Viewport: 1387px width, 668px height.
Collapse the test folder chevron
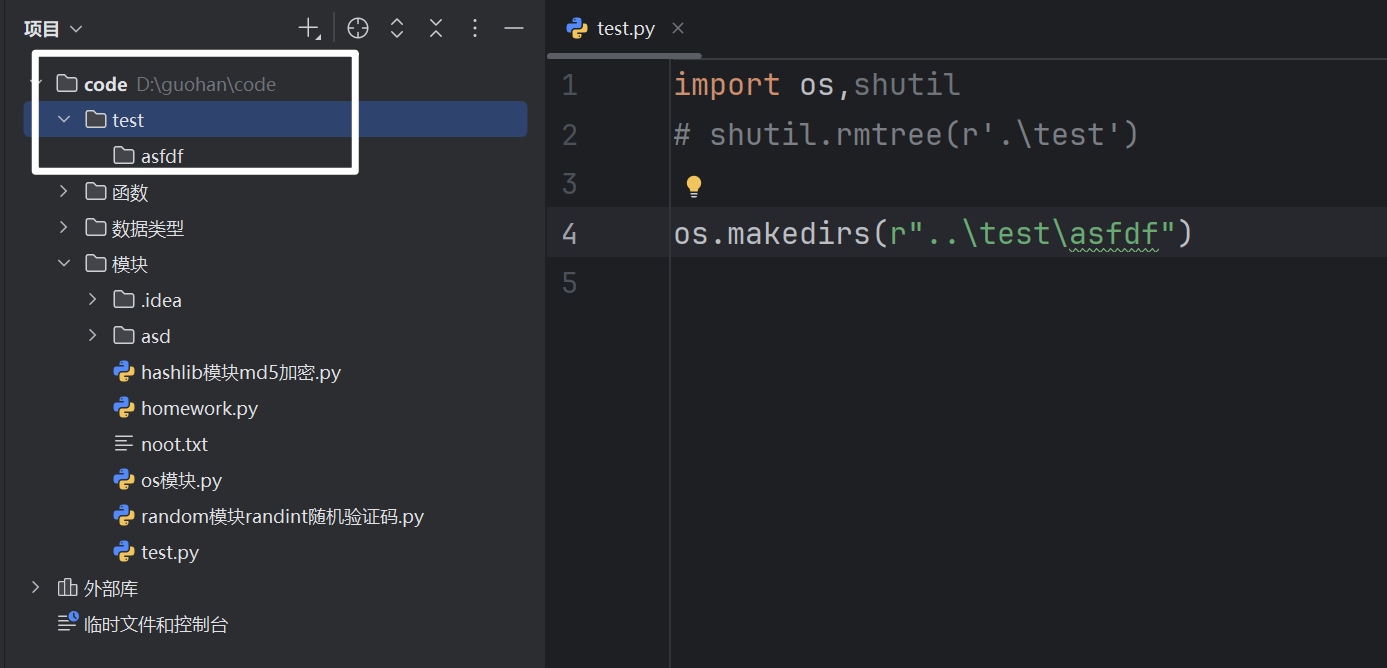(x=65, y=120)
